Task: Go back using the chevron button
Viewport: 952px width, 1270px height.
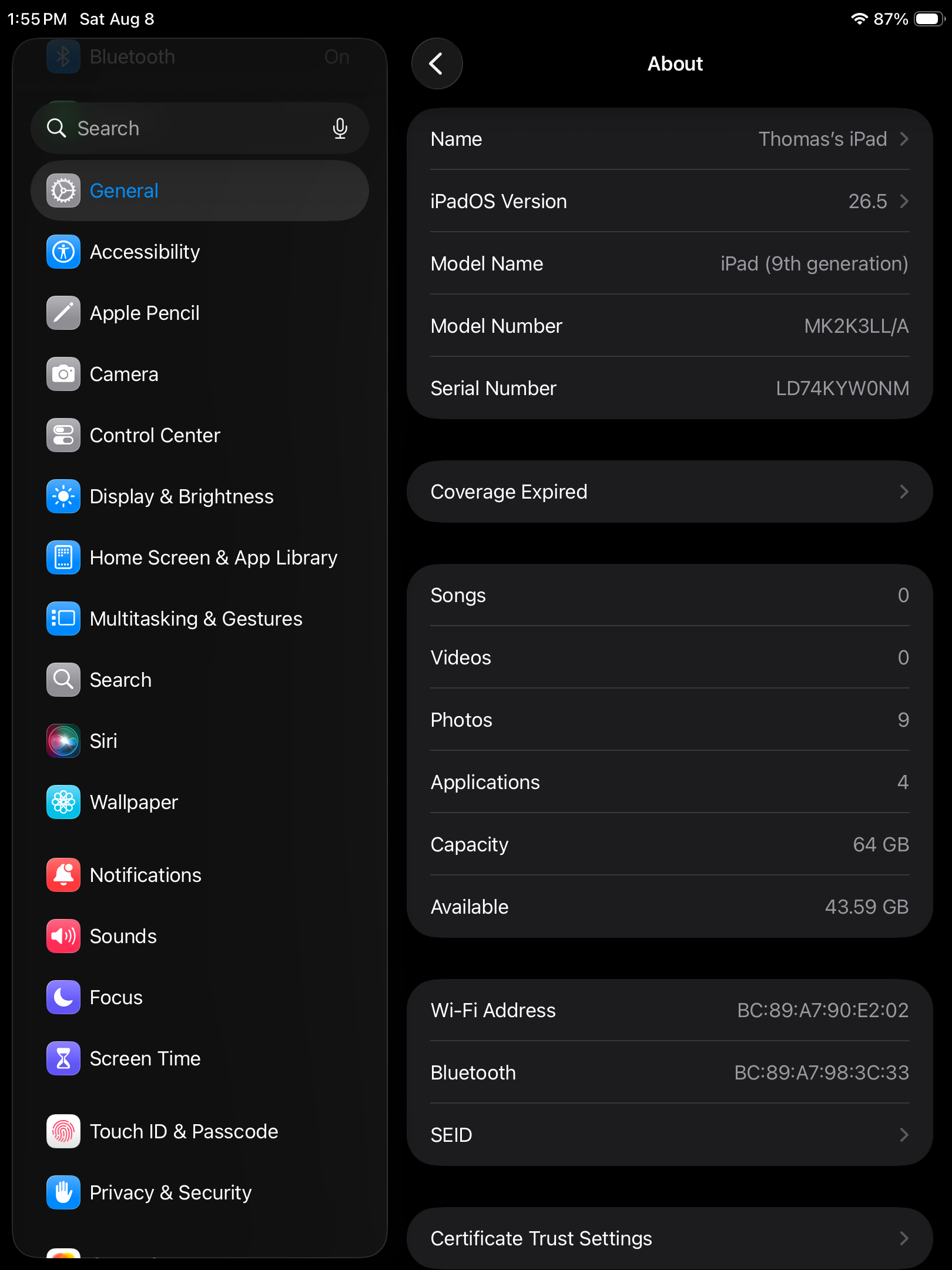Action: pyautogui.click(x=437, y=63)
